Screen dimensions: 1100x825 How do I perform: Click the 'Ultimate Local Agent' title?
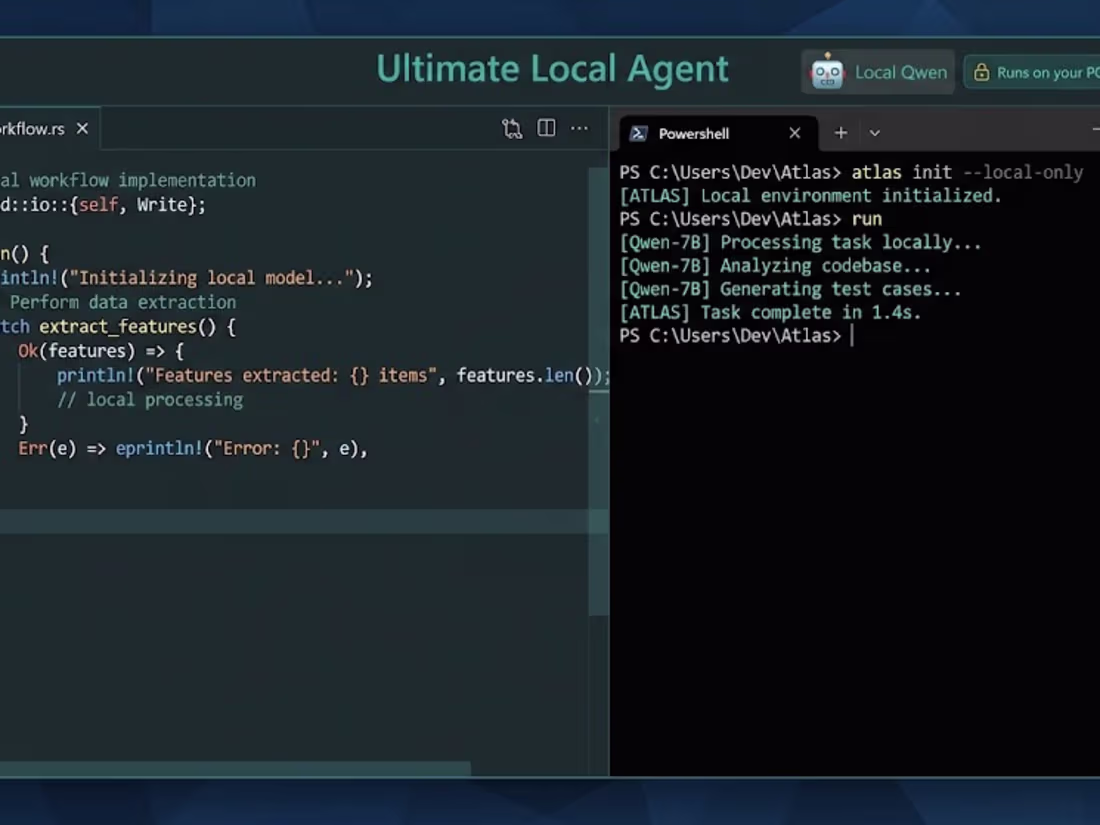coord(553,69)
